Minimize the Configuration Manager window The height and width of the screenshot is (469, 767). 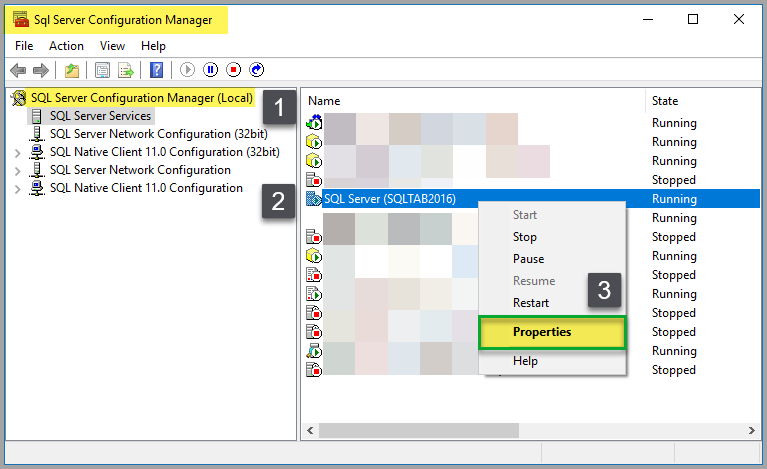pyautogui.click(x=648, y=20)
